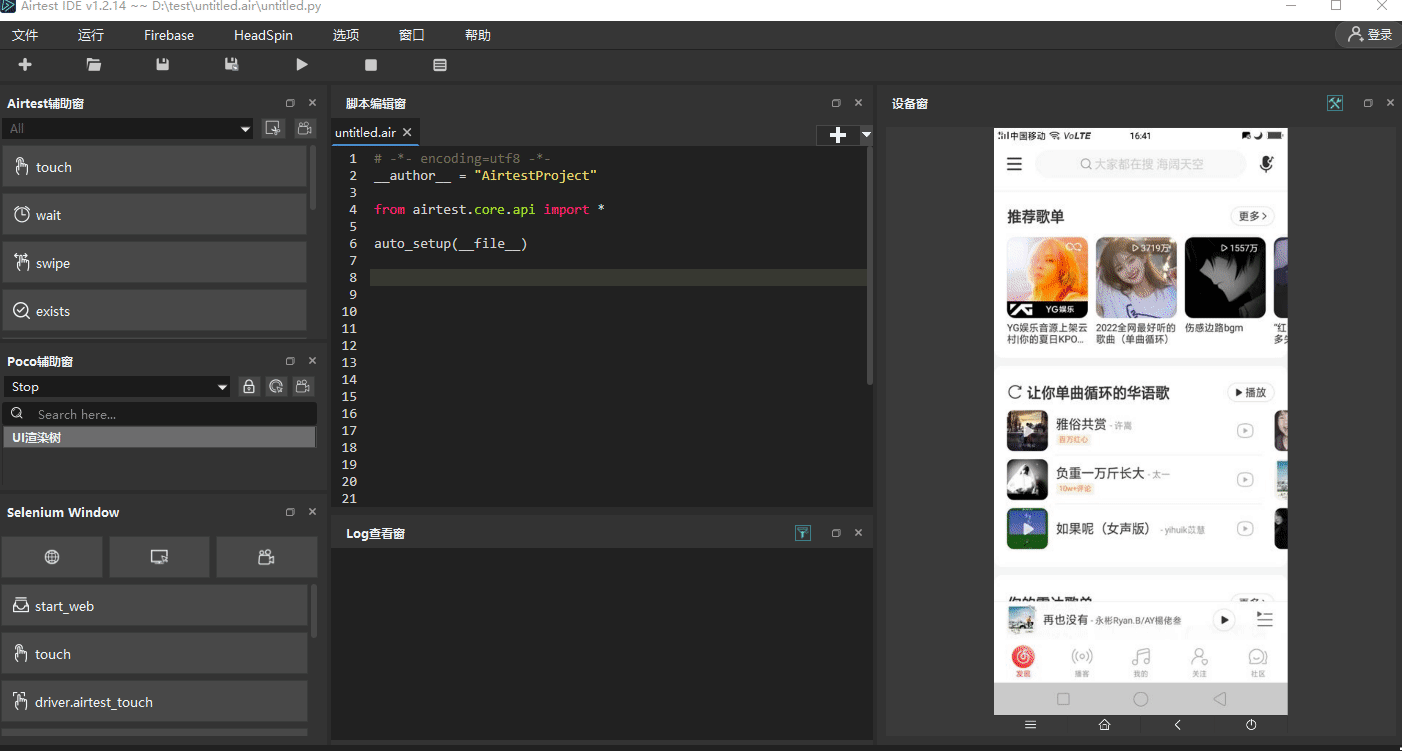Image resolution: width=1402 pixels, height=751 pixels.
Task: Open the device tools icon in the 设备窗 header
Action: 1335,103
